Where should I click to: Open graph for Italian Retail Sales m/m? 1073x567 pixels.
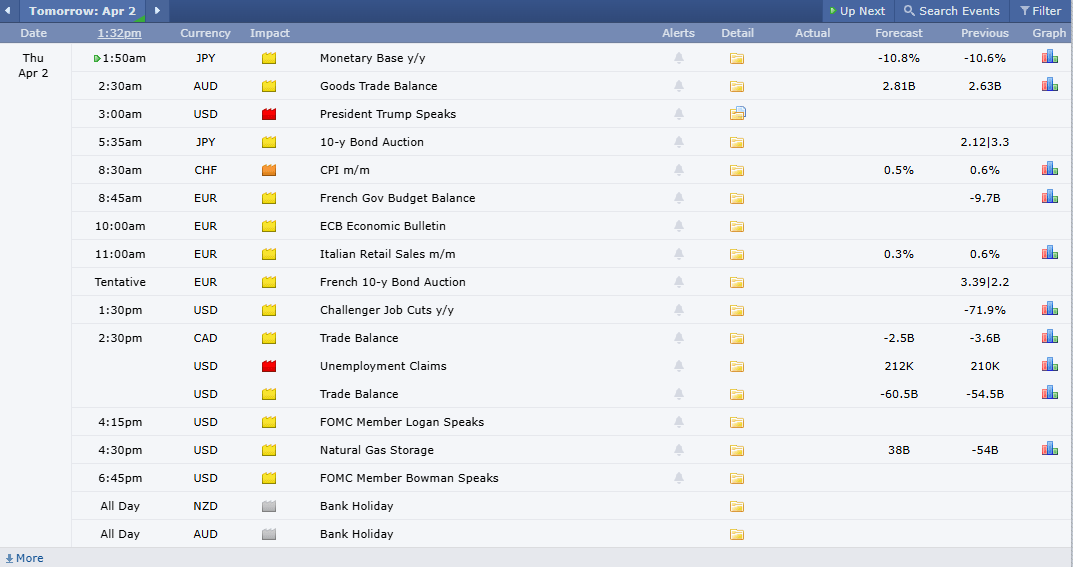[x=1050, y=254]
